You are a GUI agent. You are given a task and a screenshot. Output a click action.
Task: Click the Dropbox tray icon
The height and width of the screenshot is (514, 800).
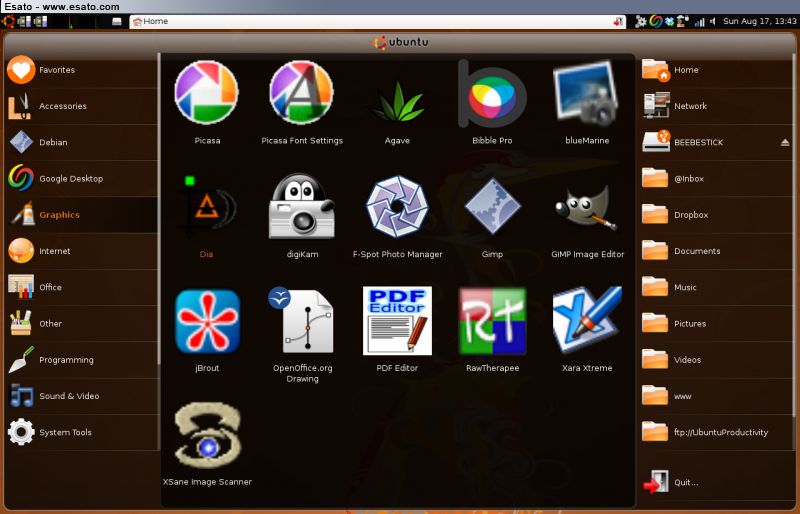[x=669, y=21]
